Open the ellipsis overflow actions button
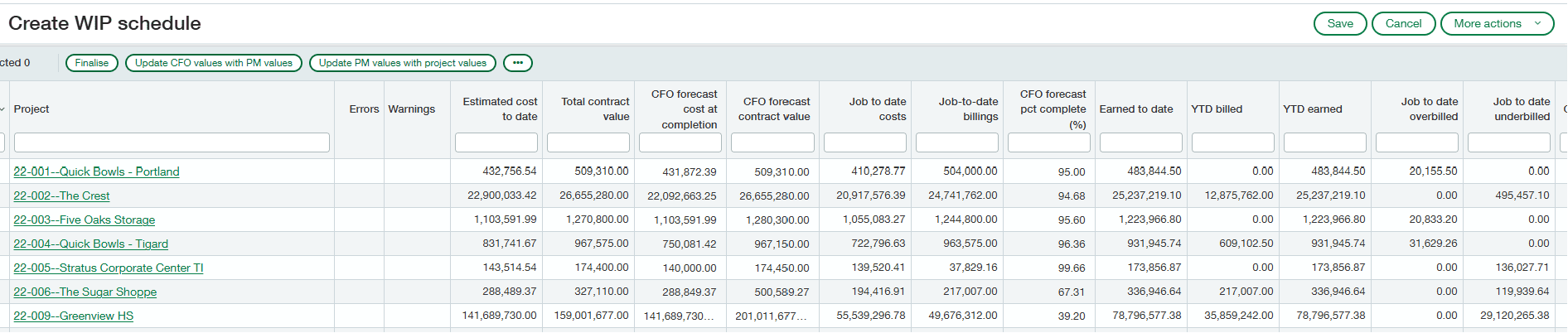 pos(518,63)
